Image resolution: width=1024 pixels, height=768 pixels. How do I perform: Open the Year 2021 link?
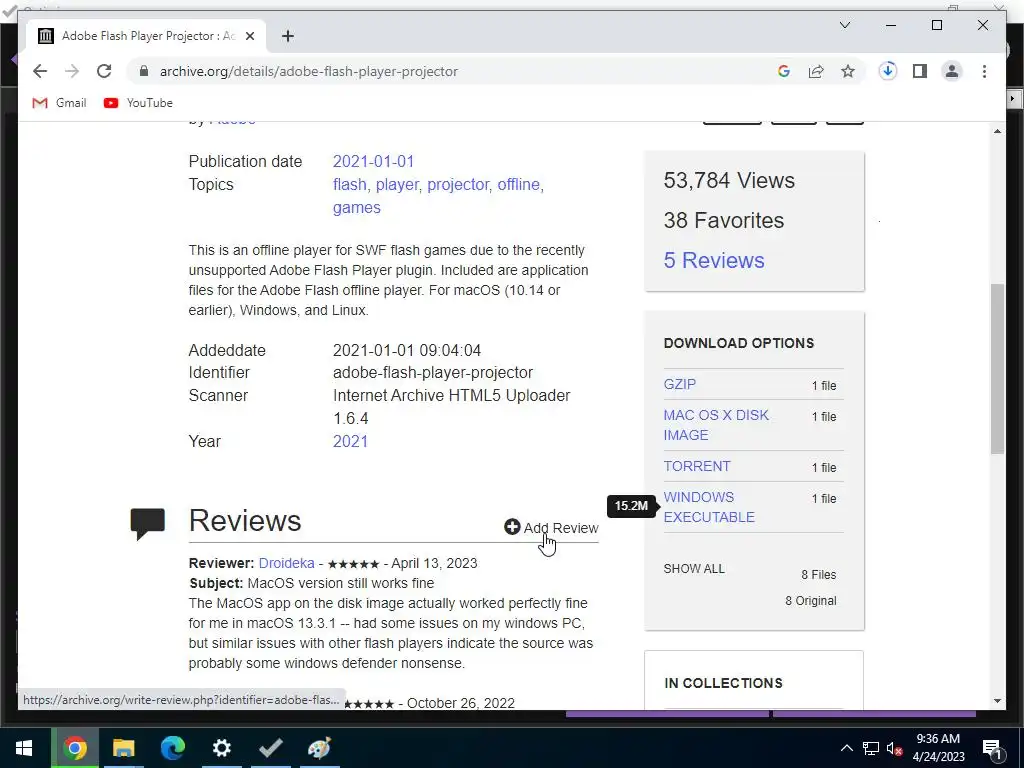coord(350,441)
